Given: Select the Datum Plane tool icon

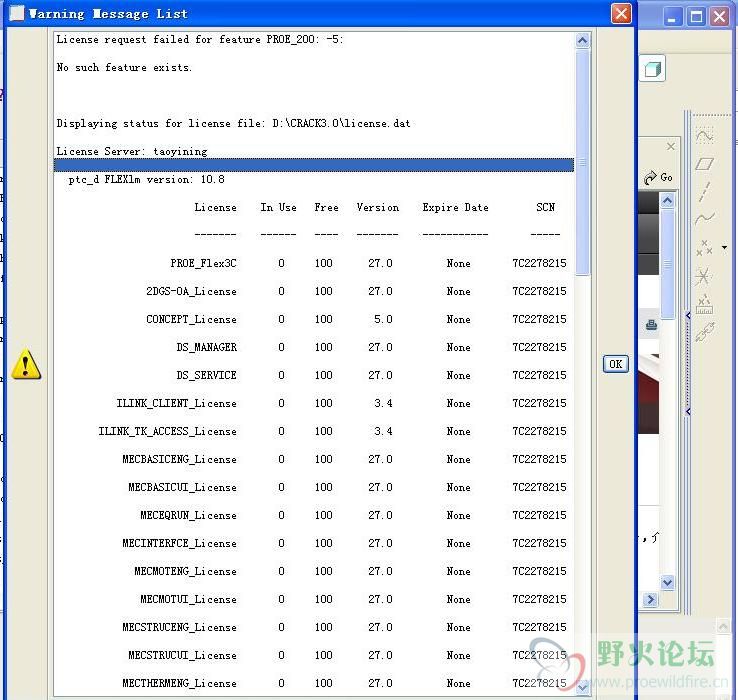Looking at the screenshot, I should (705, 164).
